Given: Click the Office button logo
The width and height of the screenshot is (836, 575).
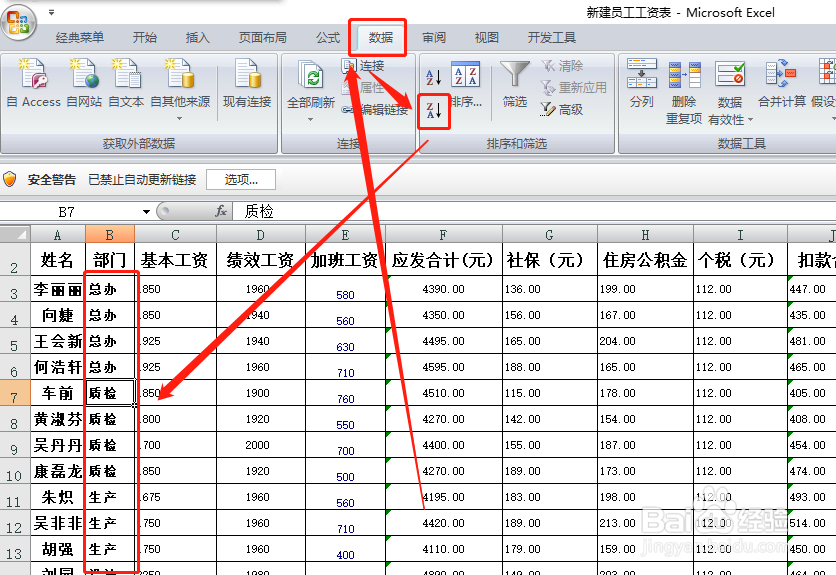Looking at the screenshot, I should (19, 21).
